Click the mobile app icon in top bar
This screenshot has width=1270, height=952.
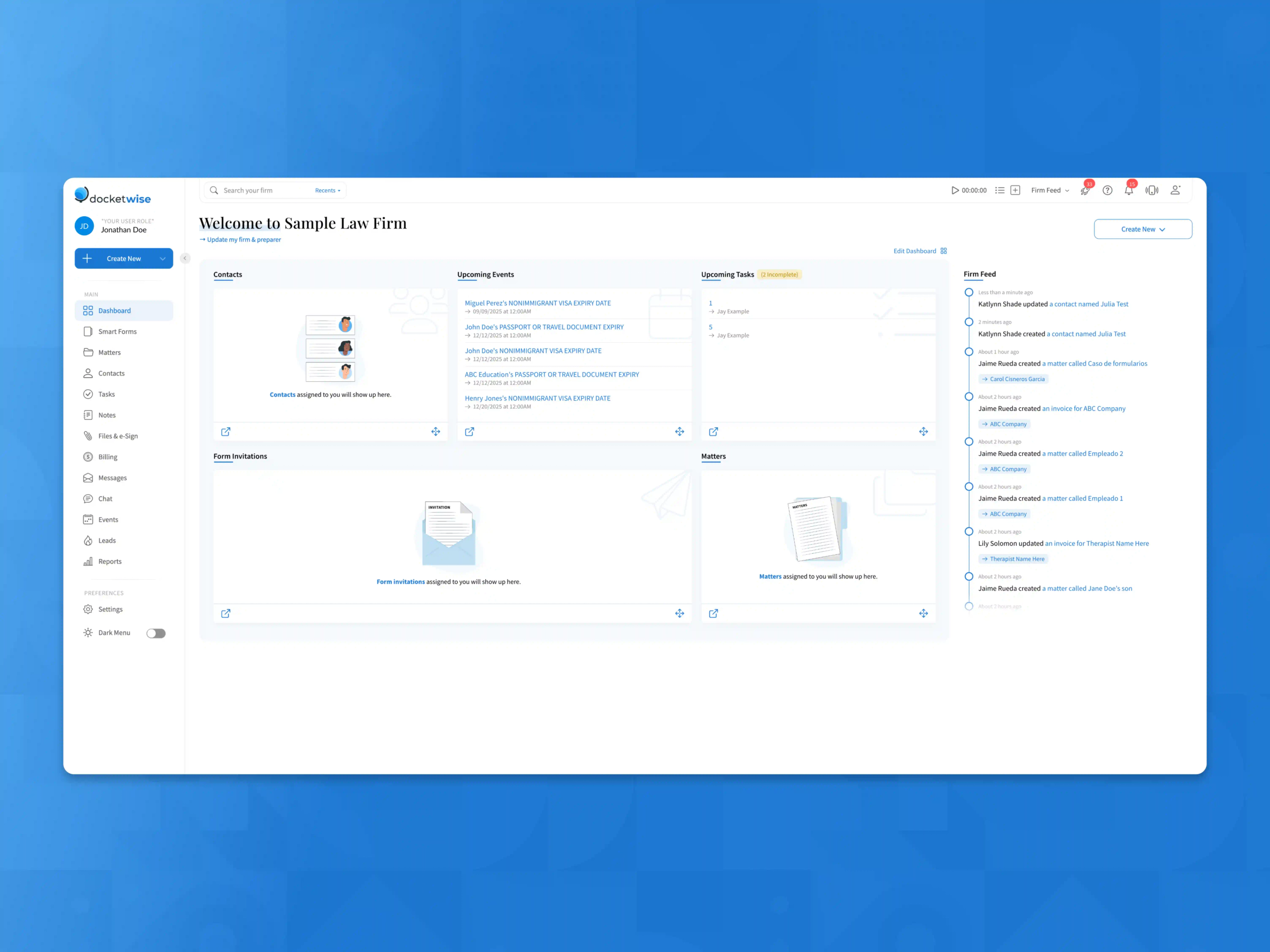[1153, 190]
